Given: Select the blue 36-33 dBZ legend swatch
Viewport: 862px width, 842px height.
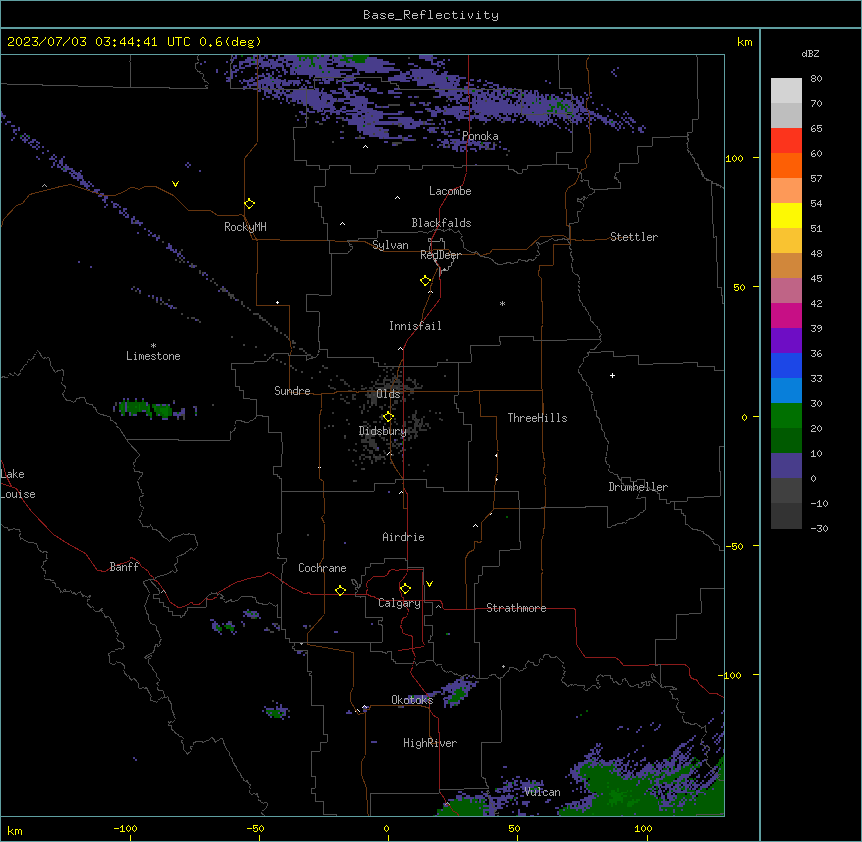Looking at the screenshot, I should (x=786, y=365).
